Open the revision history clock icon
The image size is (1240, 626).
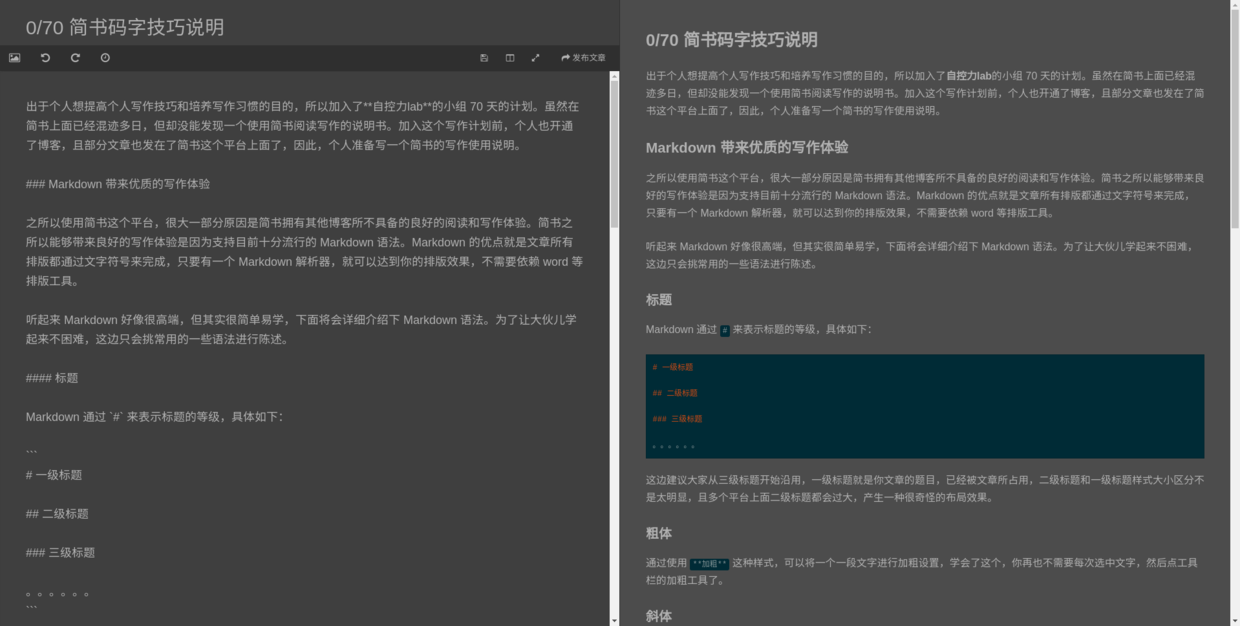105,58
